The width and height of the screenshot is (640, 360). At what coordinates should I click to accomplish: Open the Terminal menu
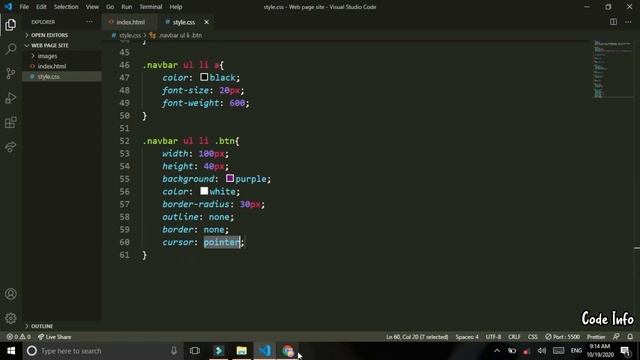click(151, 7)
